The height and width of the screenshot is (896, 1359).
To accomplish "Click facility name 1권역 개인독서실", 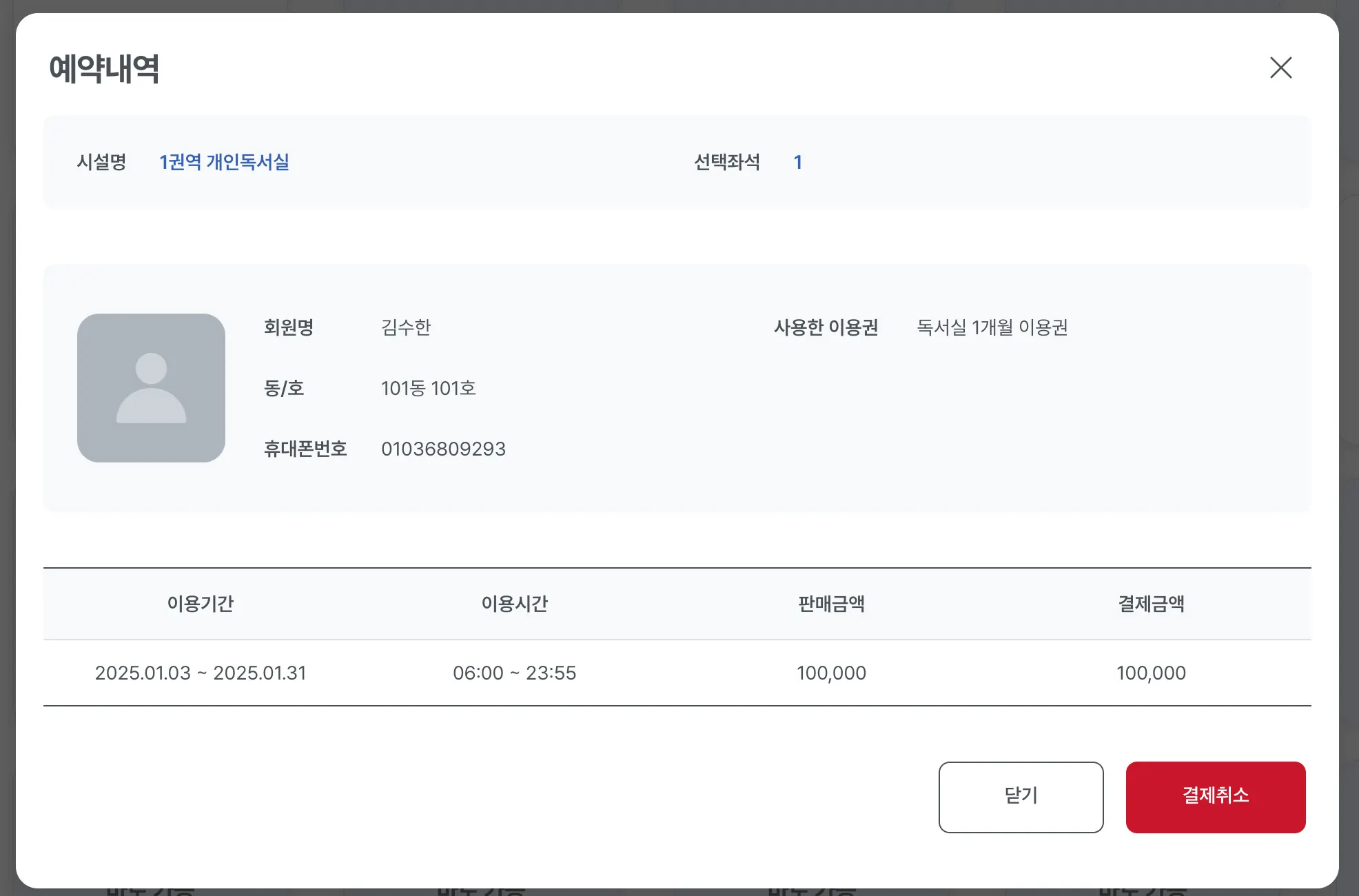I will pyautogui.click(x=224, y=162).
